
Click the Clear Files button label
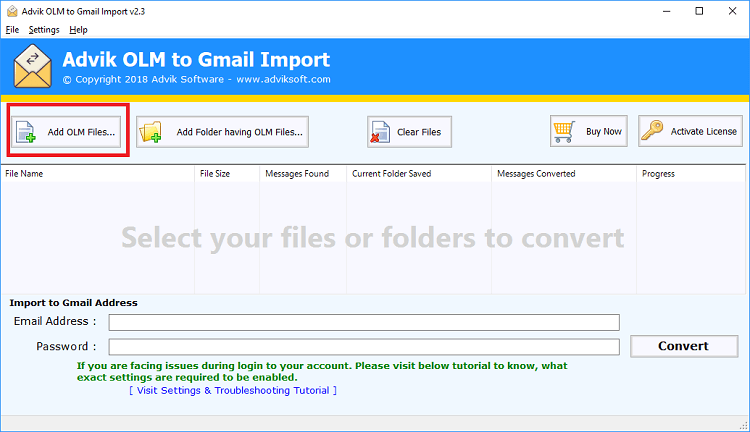[419, 132]
